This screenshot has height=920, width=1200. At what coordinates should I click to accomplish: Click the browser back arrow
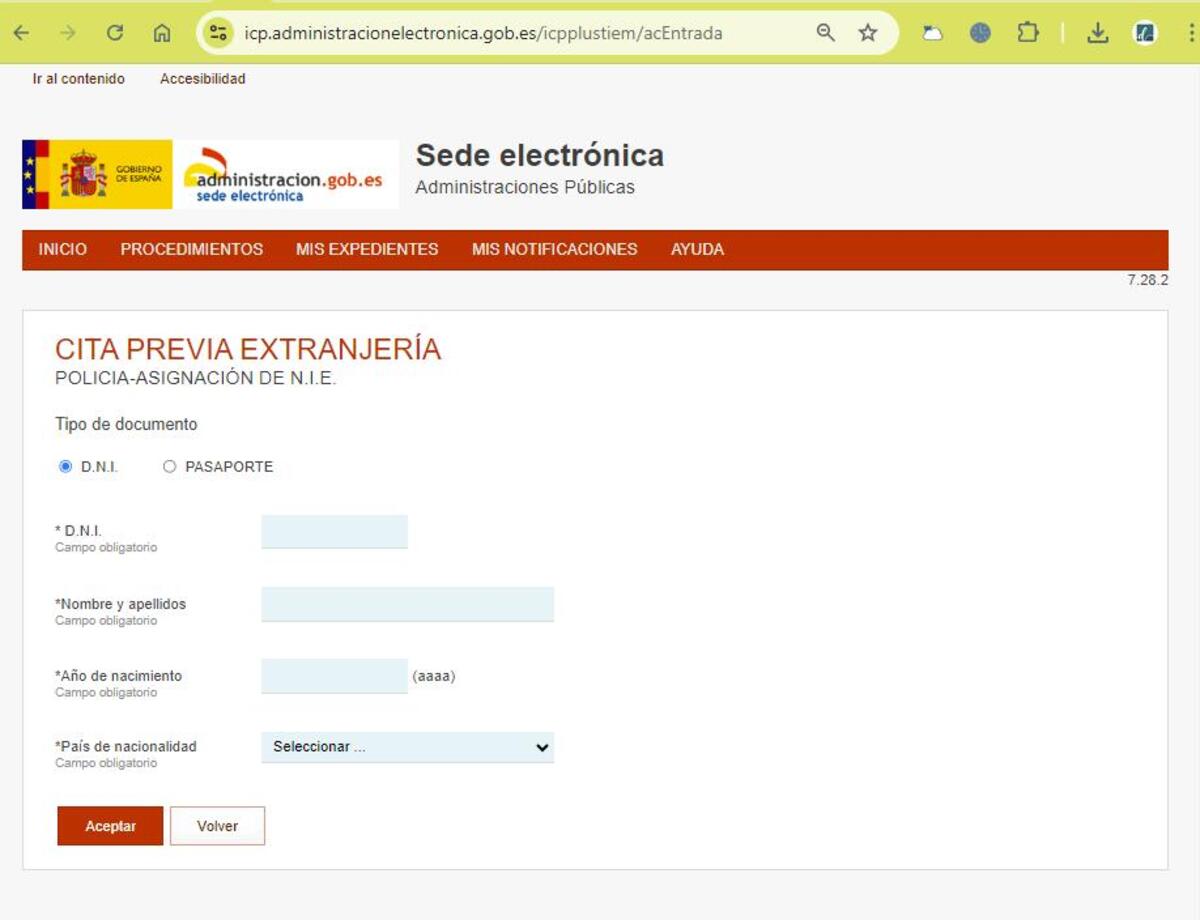pyautogui.click(x=21, y=33)
